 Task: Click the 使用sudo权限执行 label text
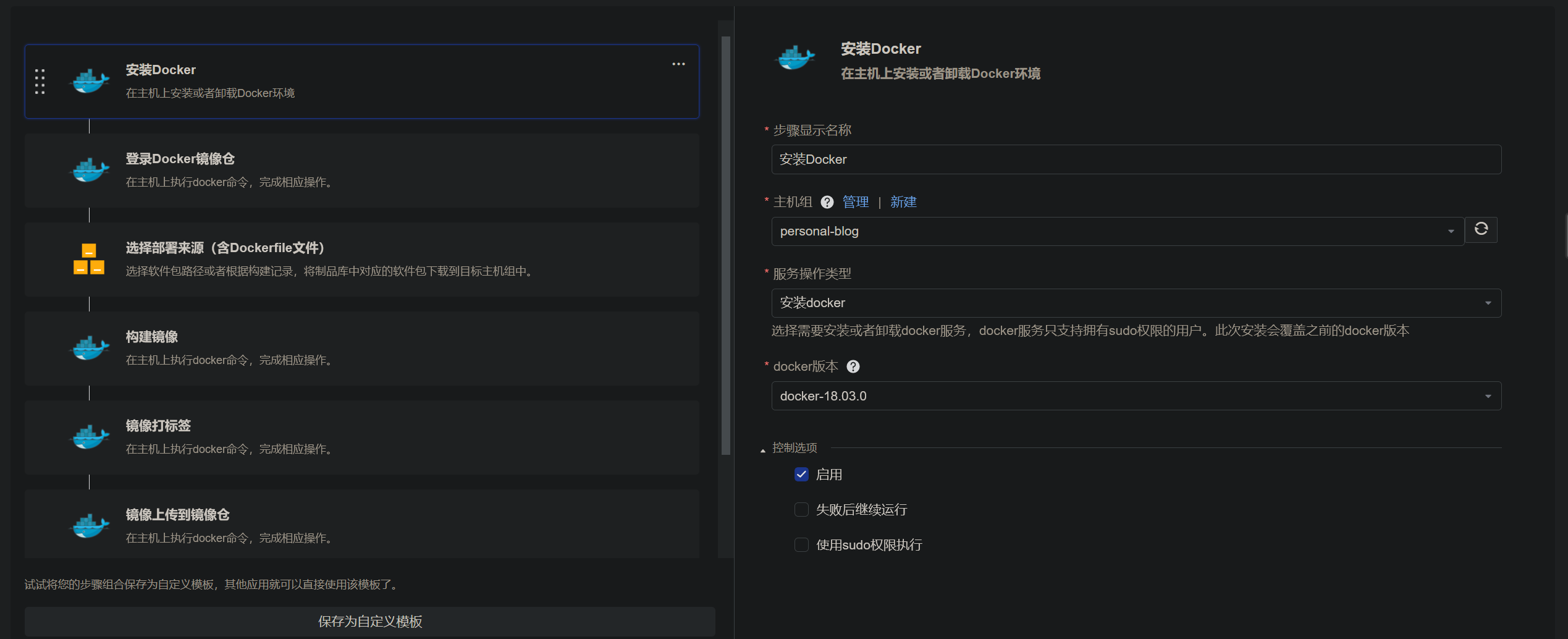869,545
